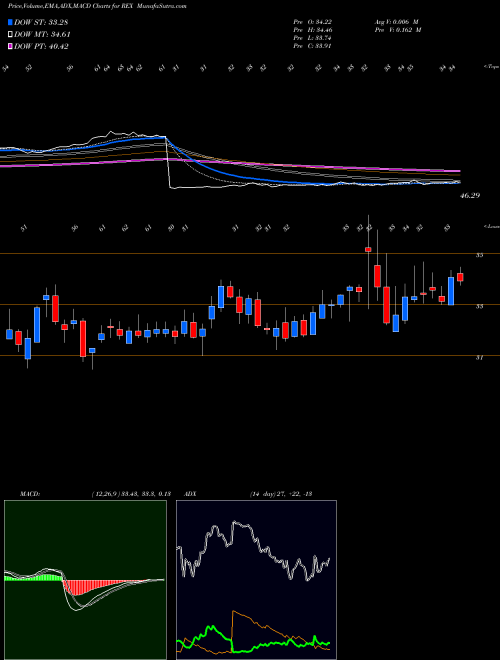The height and width of the screenshot is (660, 500).
Task: Click the 'Pre O: 34.22' value
Action: (x=313, y=22)
